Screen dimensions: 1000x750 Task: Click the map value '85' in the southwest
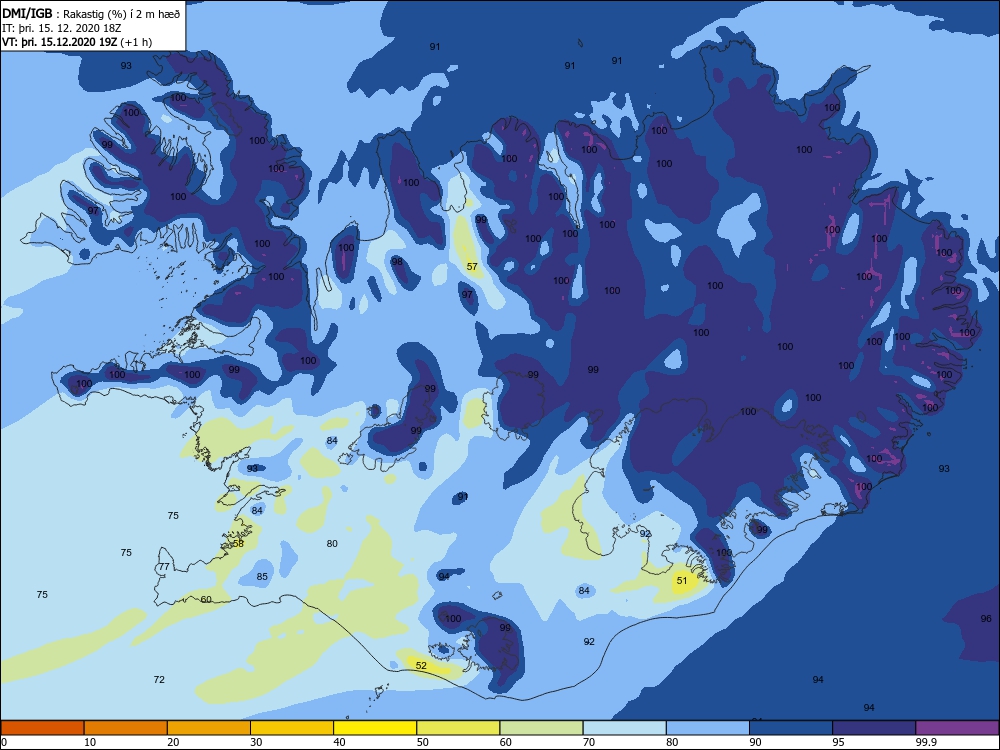coord(262,577)
